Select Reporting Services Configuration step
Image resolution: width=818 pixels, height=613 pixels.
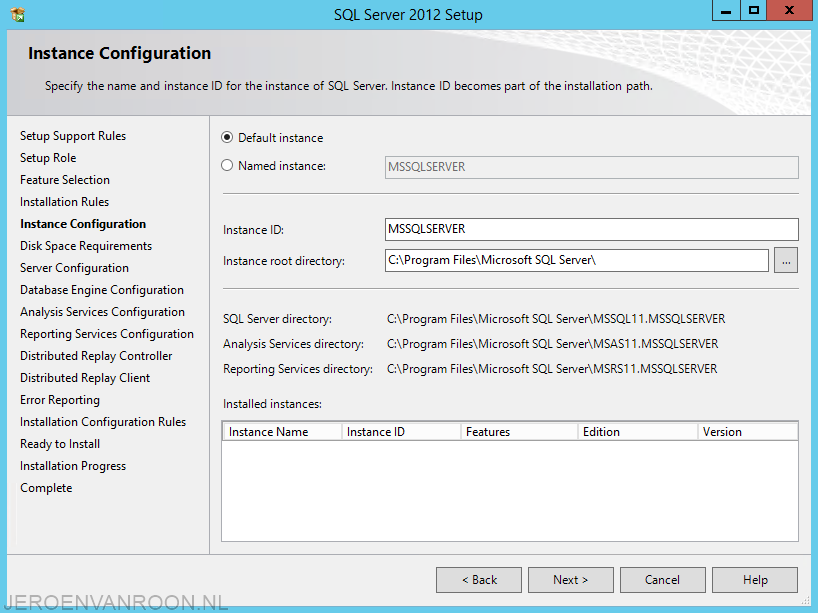107,334
